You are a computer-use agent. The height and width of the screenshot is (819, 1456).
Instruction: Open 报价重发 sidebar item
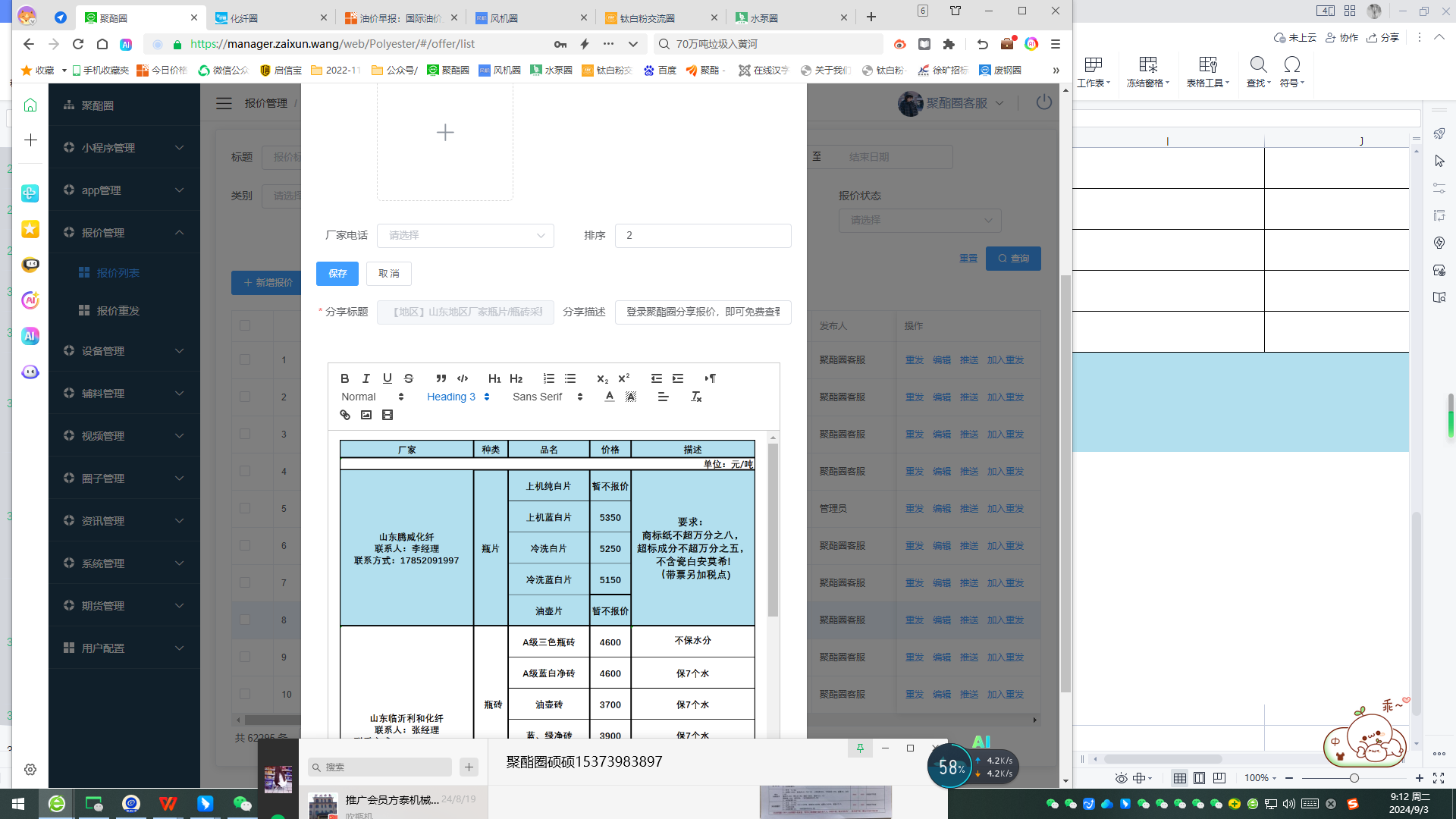[x=118, y=311]
